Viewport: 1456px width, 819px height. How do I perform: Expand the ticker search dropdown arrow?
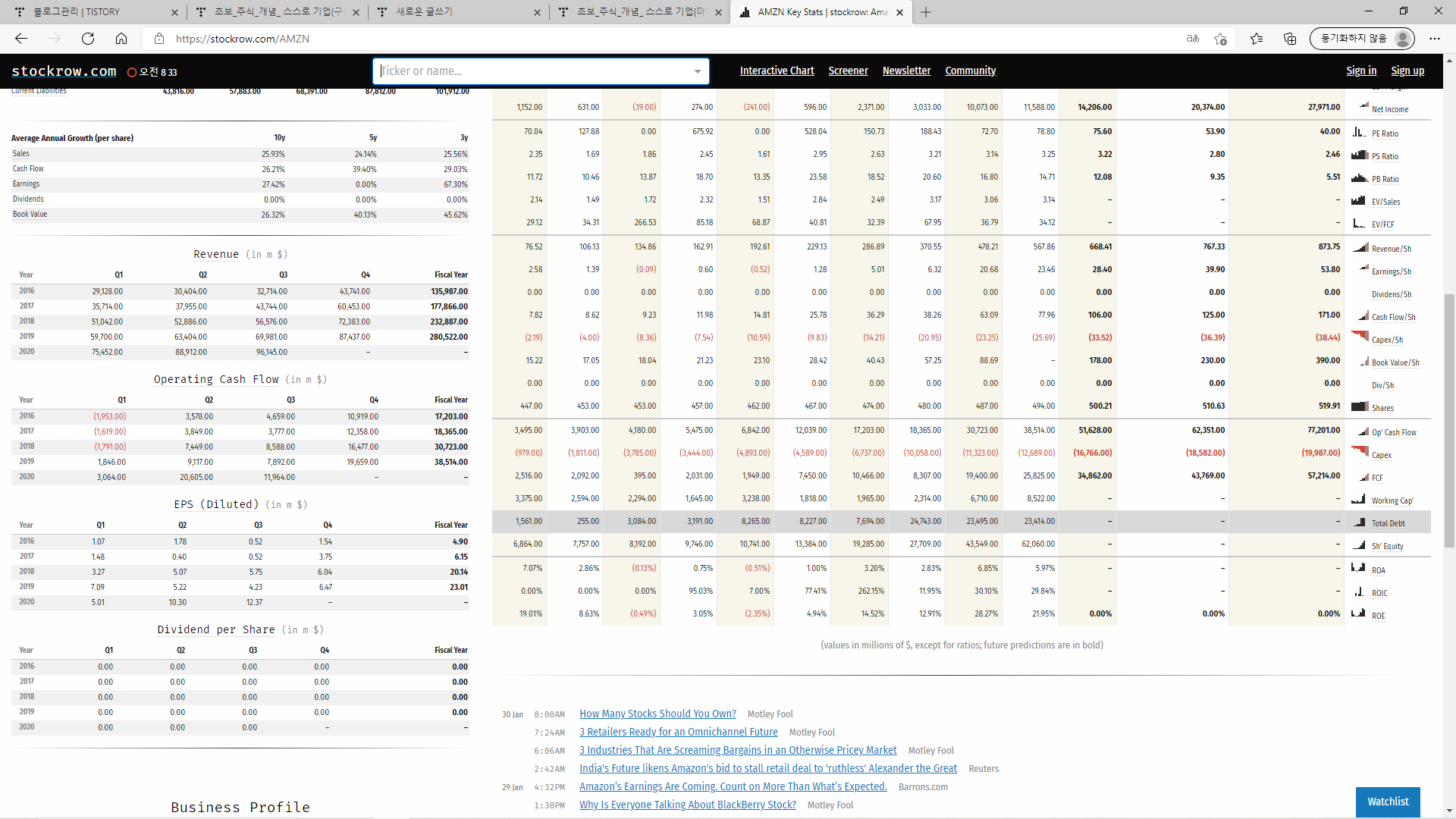[x=698, y=71]
